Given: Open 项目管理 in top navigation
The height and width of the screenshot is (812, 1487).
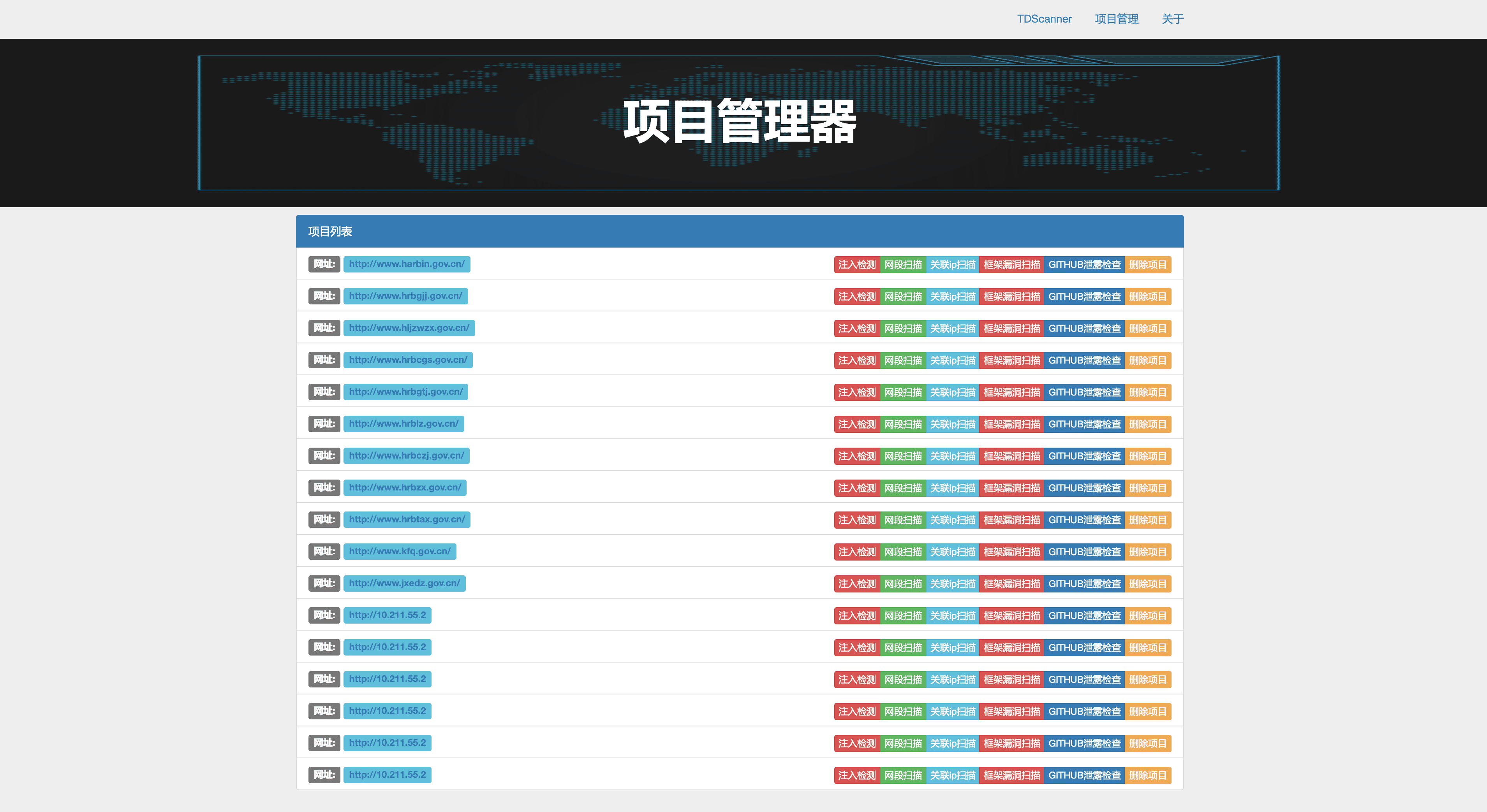Looking at the screenshot, I should click(x=1116, y=19).
